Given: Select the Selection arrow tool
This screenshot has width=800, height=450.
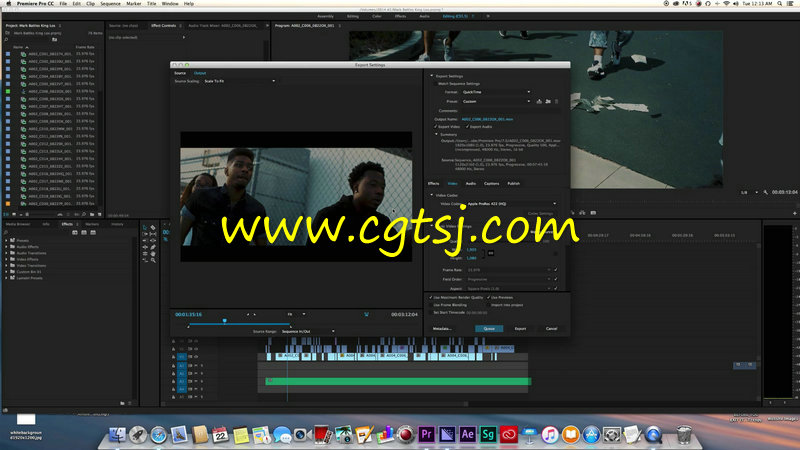Looking at the screenshot, I should [x=145, y=227].
